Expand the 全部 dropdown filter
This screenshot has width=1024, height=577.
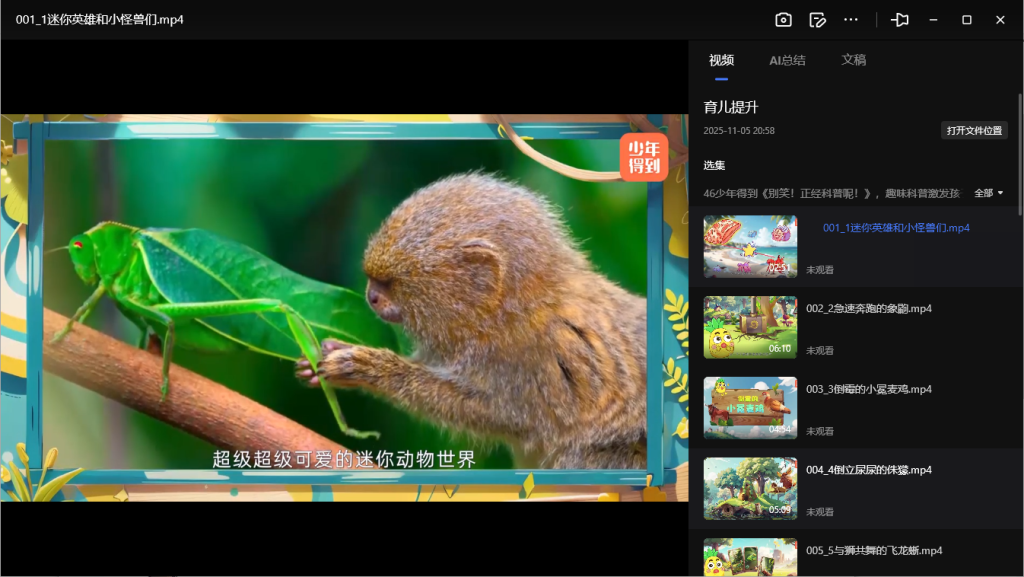(x=988, y=193)
